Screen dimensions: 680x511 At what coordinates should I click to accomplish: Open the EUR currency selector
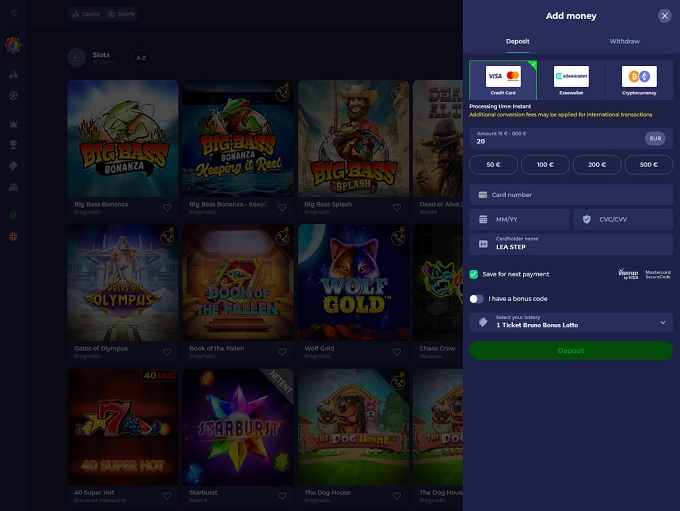(x=655, y=139)
